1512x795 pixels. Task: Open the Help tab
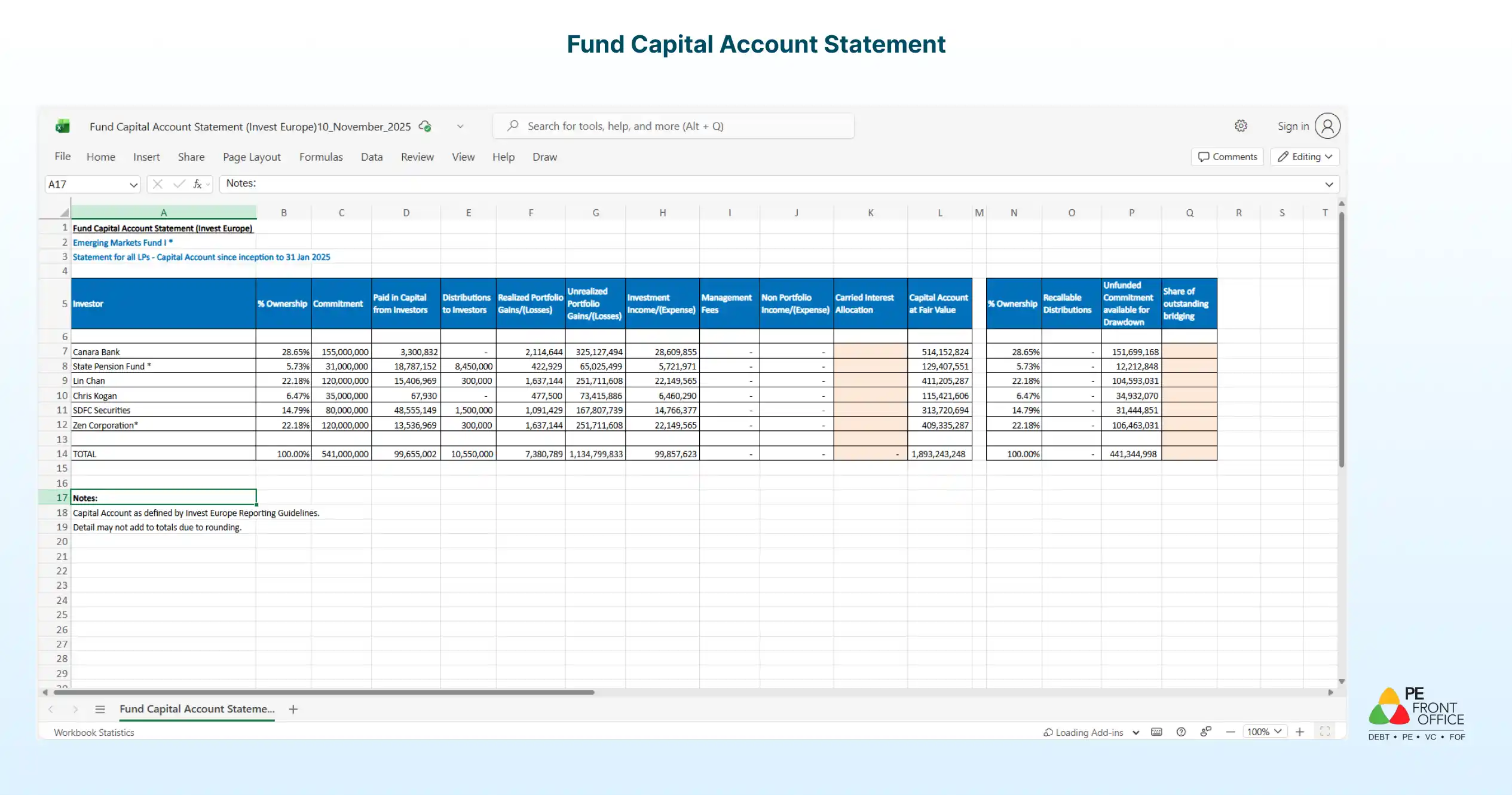pos(503,157)
